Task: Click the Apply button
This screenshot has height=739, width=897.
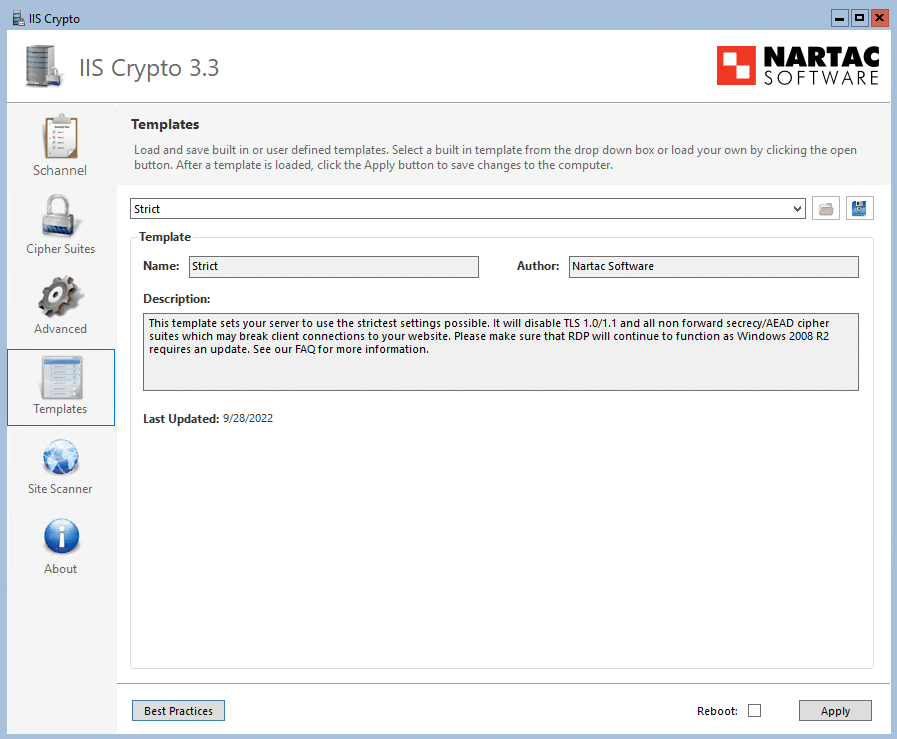Action: [x=835, y=710]
